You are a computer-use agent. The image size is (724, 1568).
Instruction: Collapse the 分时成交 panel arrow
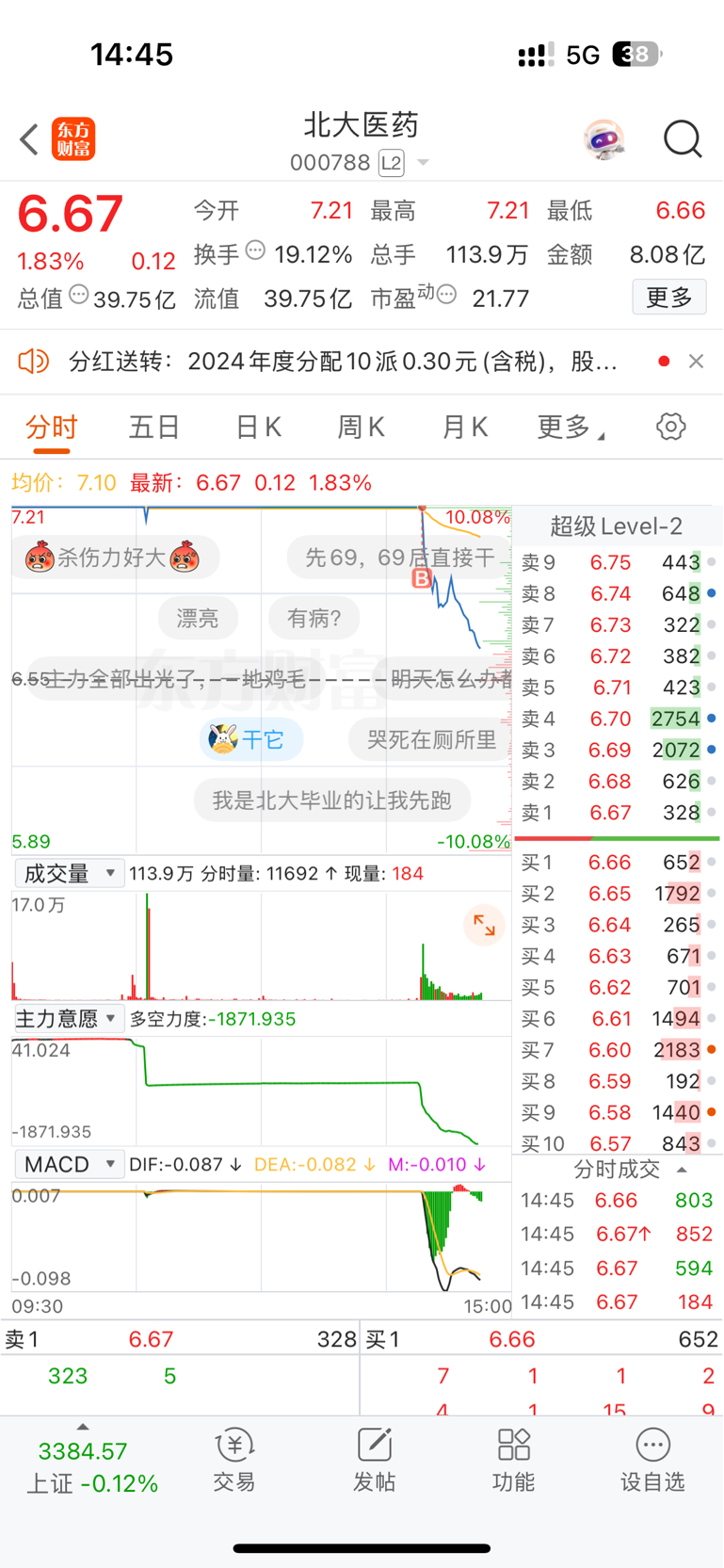(x=683, y=1170)
